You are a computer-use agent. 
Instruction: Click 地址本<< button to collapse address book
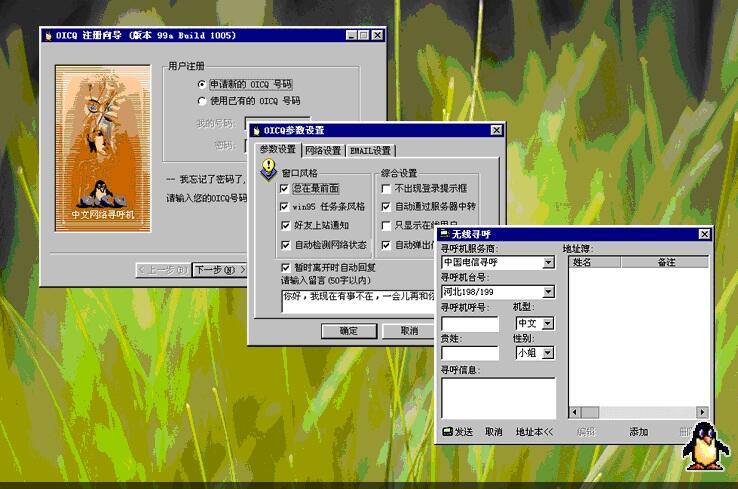click(534, 432)
